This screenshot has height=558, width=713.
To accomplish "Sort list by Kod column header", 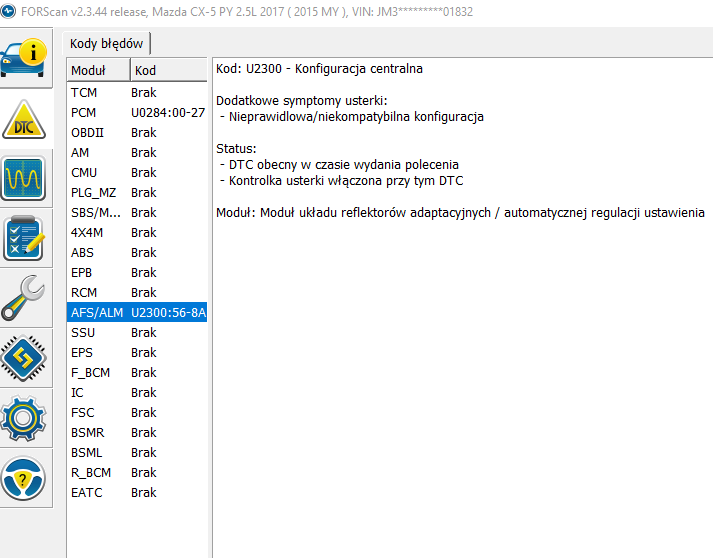I will tap(168, 70).
